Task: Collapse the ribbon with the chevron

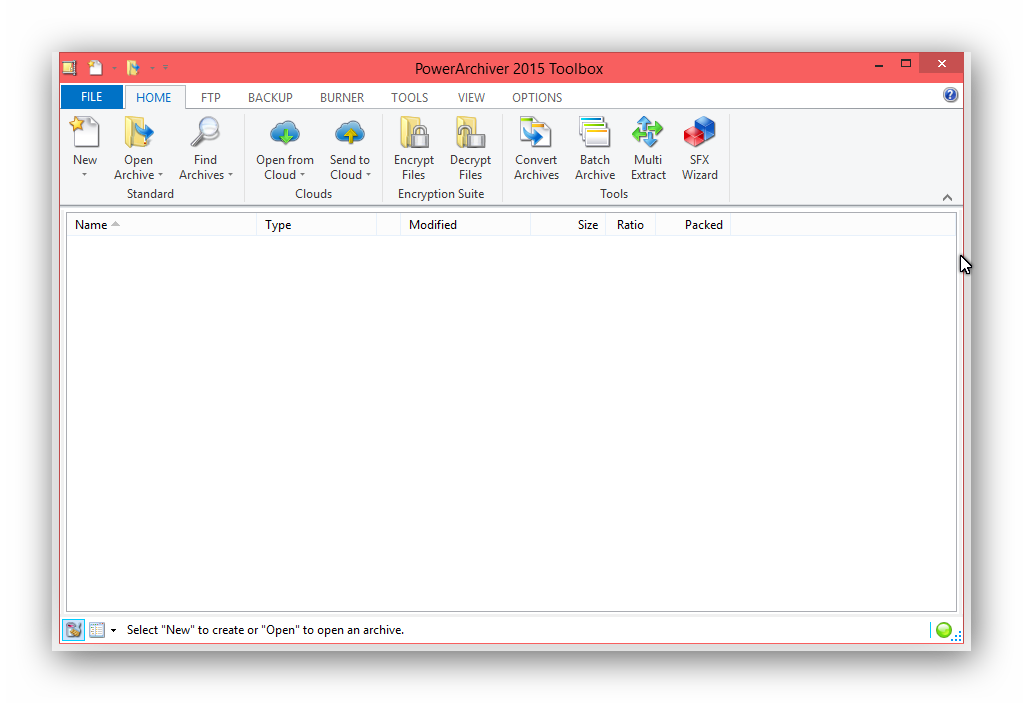Action: click(947, 198)
